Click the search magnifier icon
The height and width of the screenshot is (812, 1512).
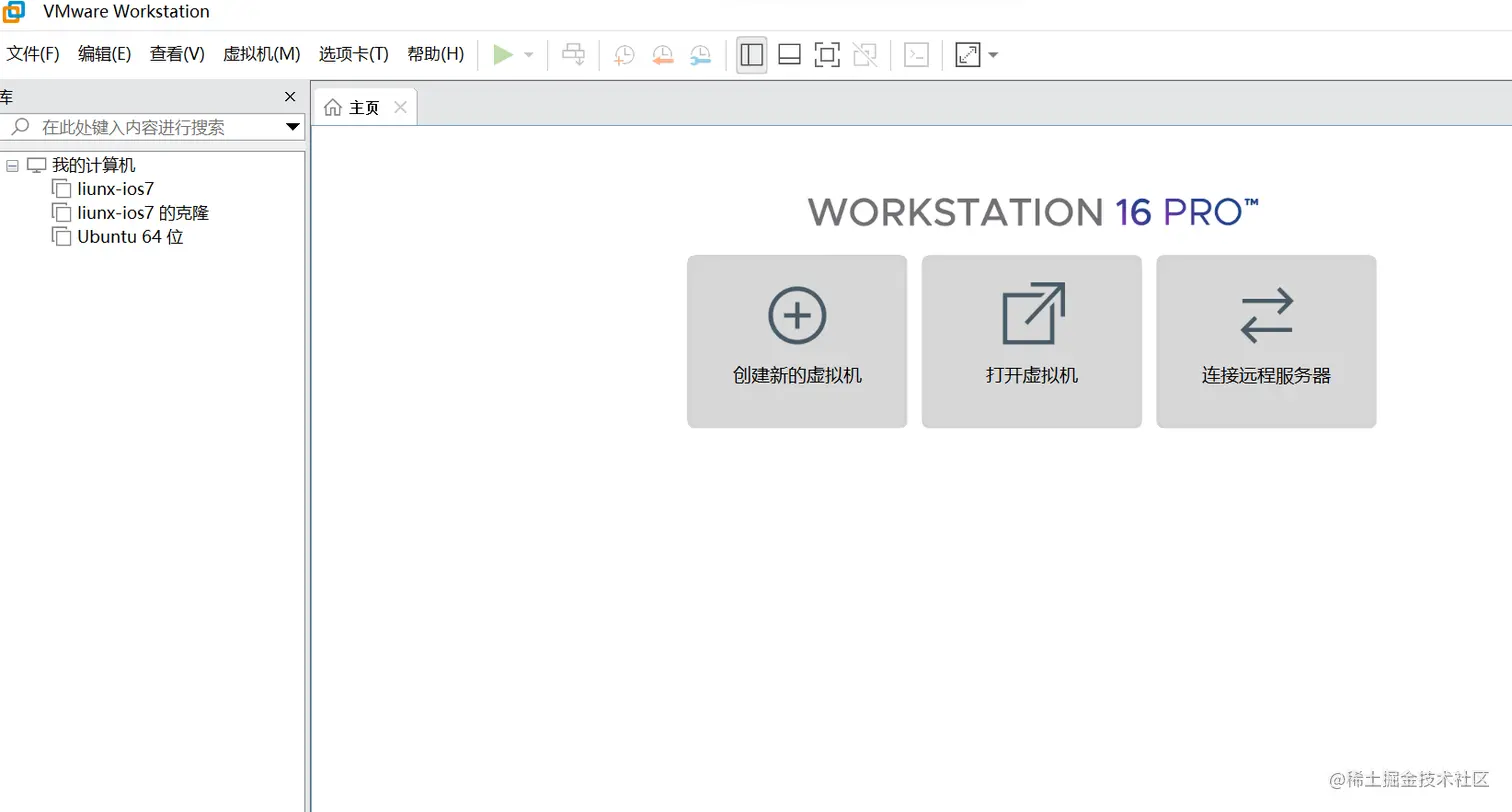(x=20, y=127)
